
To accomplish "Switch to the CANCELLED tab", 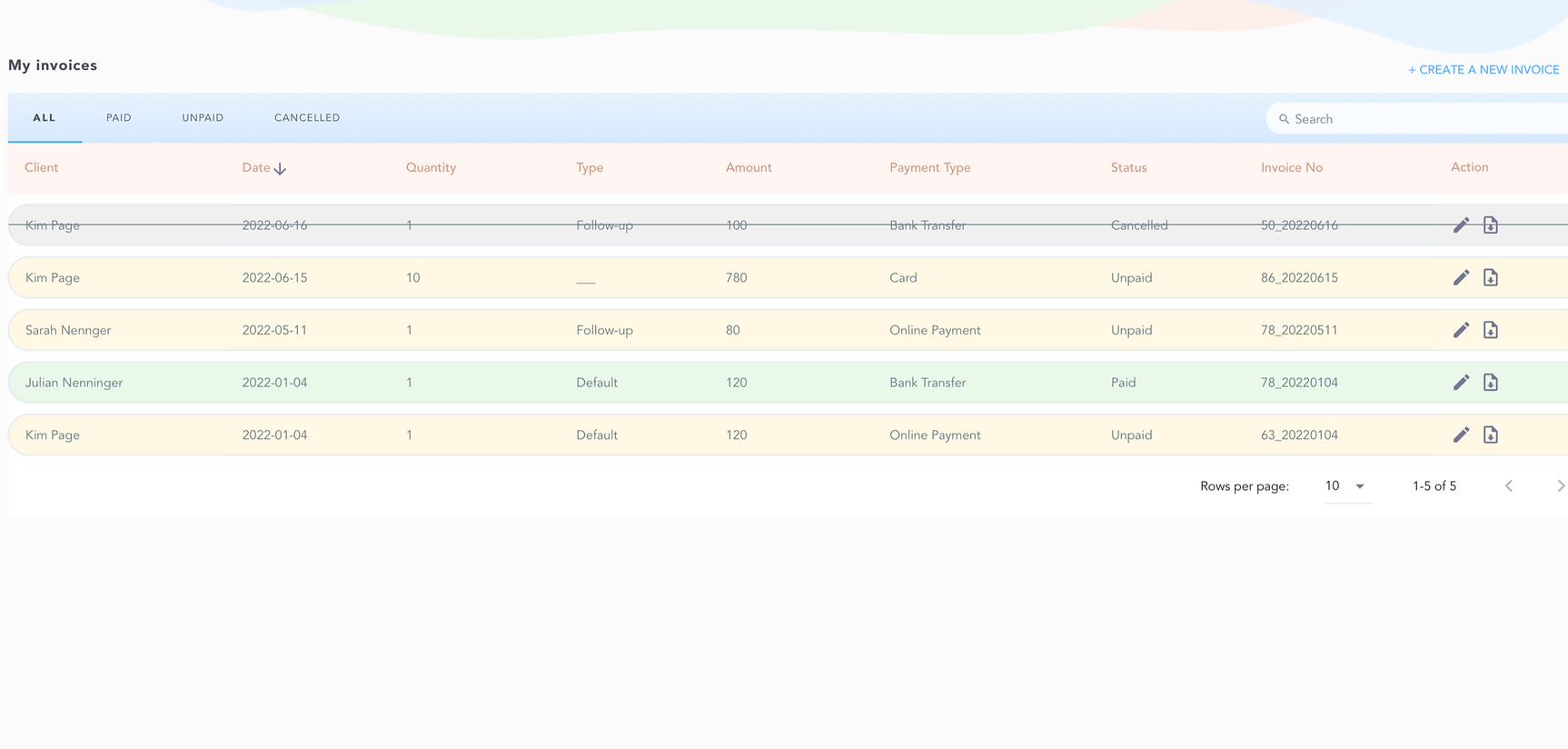I will pyautogui.click(x=307, y=118).
